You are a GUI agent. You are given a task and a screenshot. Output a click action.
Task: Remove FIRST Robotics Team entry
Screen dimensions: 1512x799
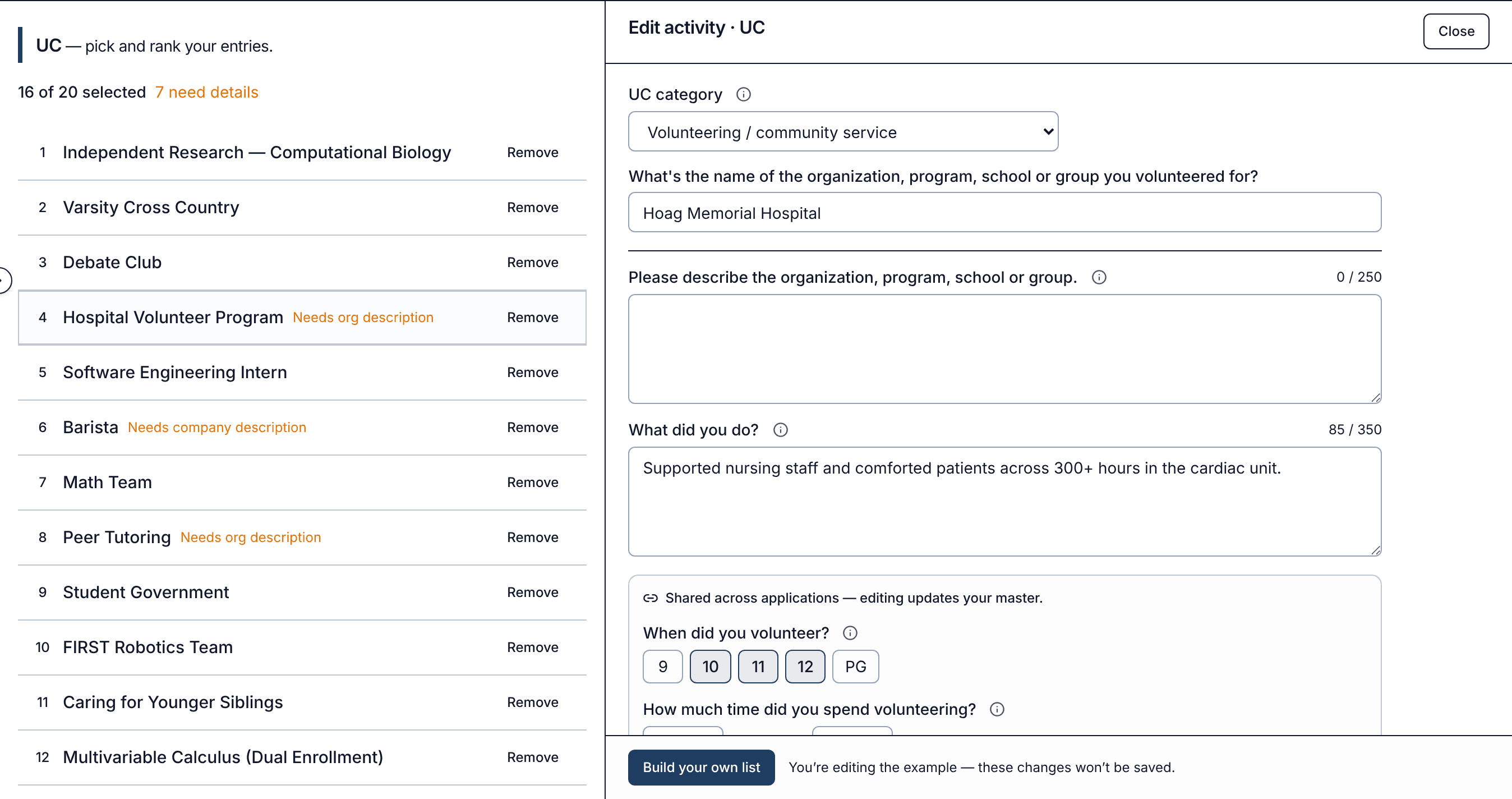532,648
